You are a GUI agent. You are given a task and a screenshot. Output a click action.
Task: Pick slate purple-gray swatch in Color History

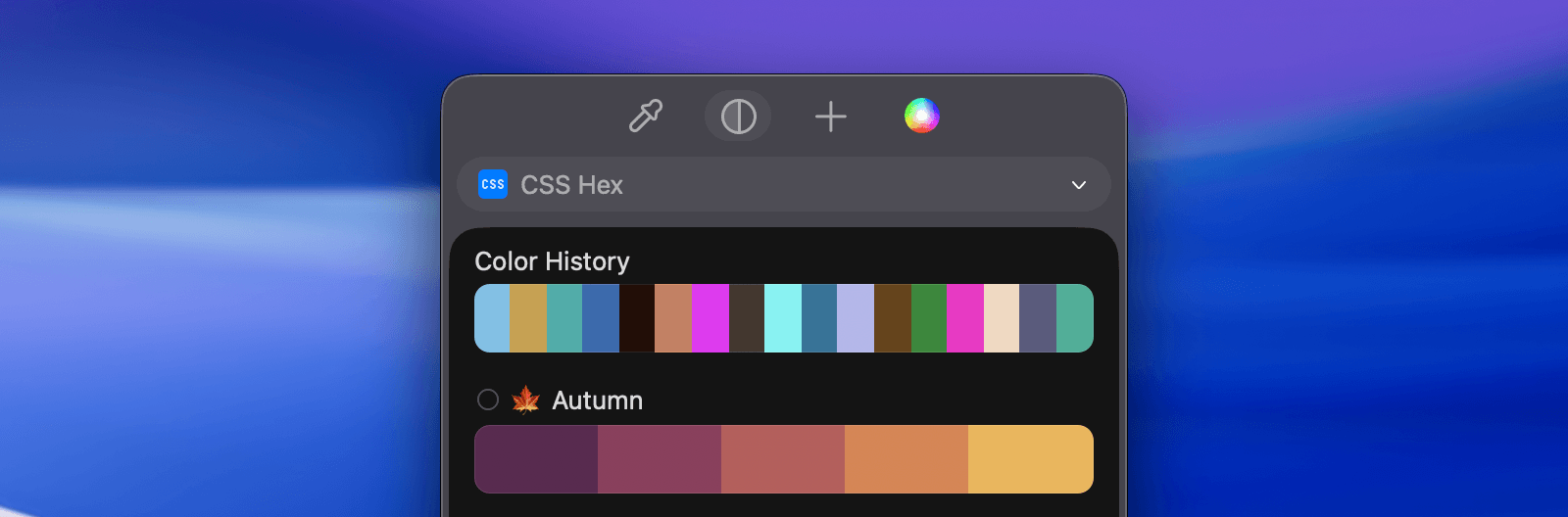(x=1038, y=318)
